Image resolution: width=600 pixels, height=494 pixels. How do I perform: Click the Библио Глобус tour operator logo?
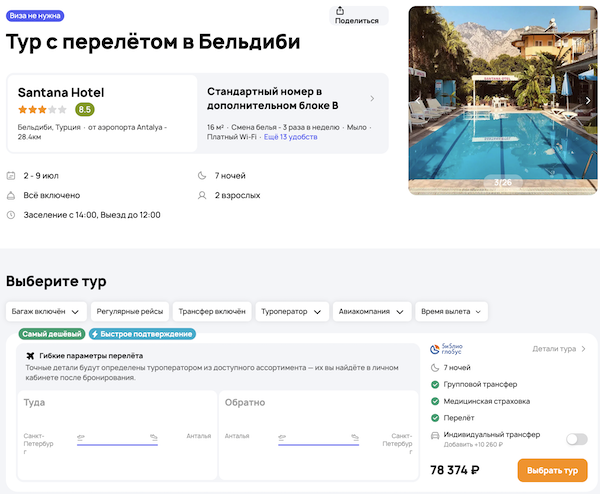point(447,349)
